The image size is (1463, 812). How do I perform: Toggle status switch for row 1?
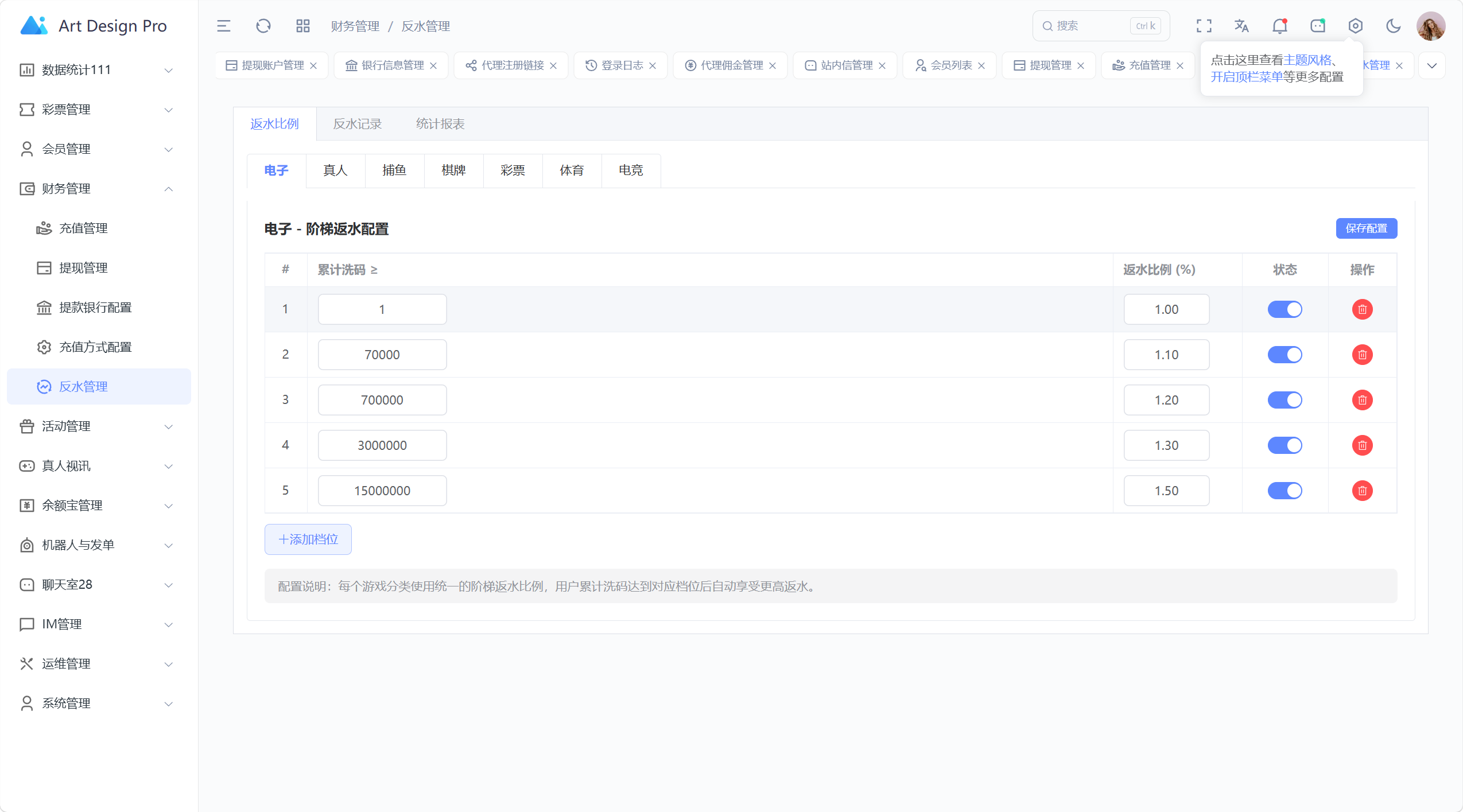coord(1285,309)
